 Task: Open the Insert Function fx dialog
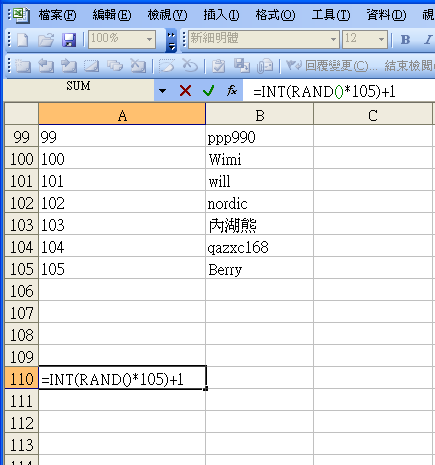tap(232, 90)
